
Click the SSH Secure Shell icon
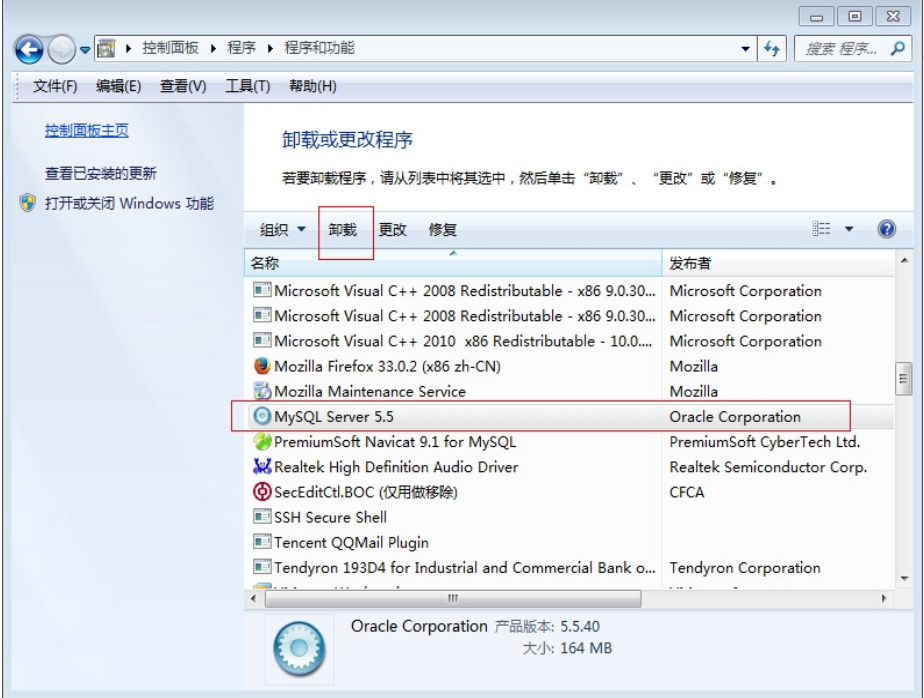(262, 517)
